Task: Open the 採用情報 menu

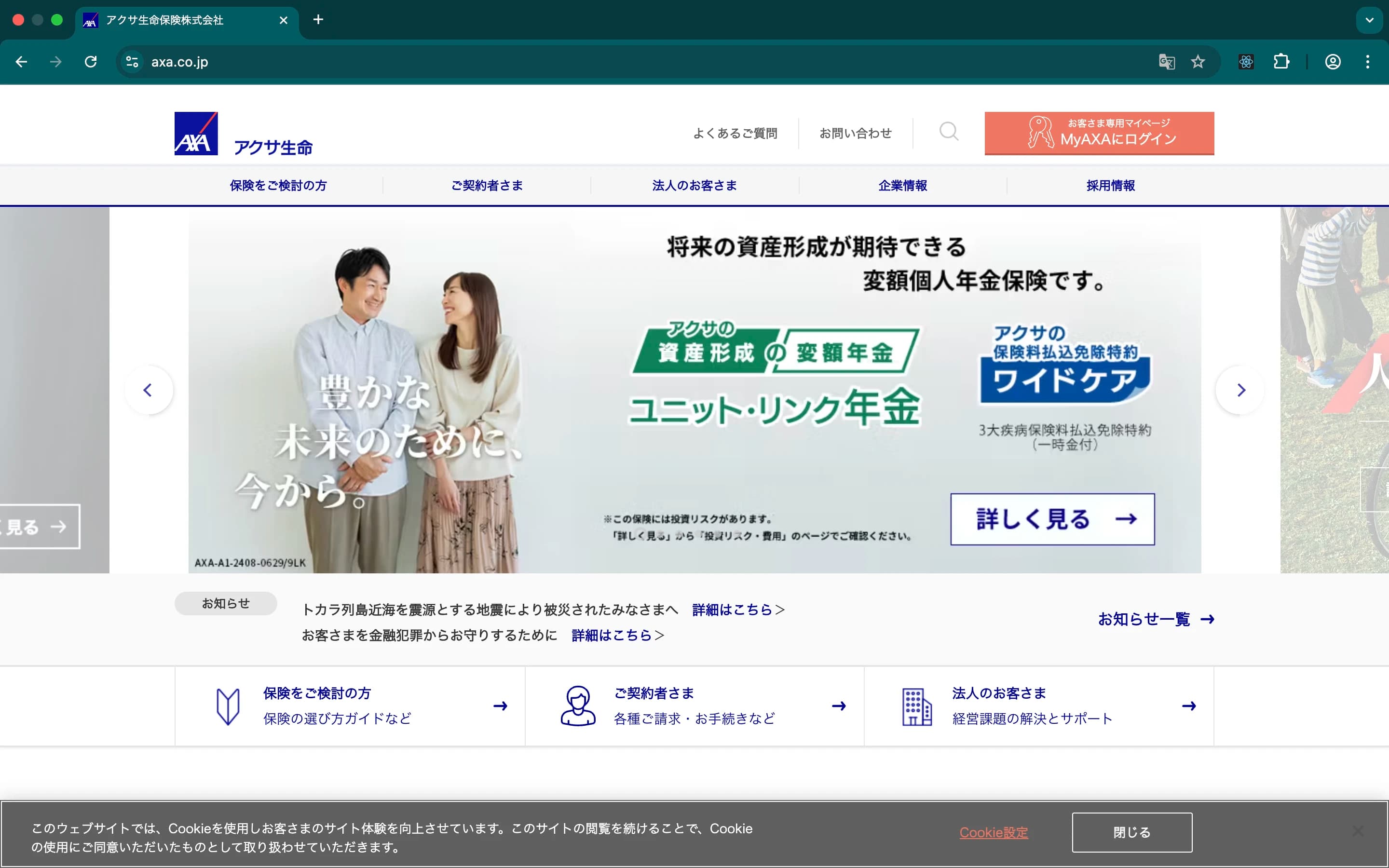Action: pos(1111,186)
